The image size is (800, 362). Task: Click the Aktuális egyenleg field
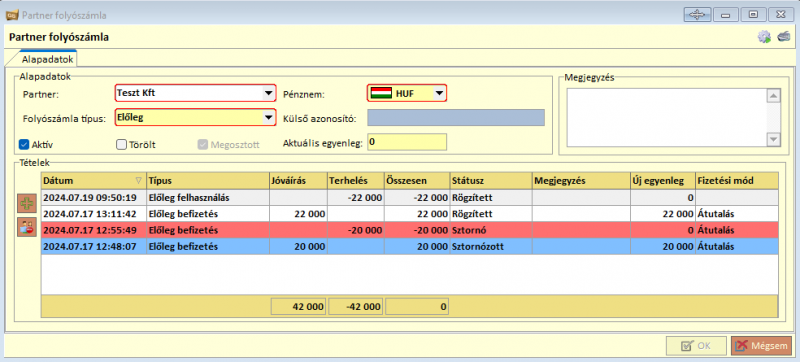pyautogui.click(x=407, y=142)
